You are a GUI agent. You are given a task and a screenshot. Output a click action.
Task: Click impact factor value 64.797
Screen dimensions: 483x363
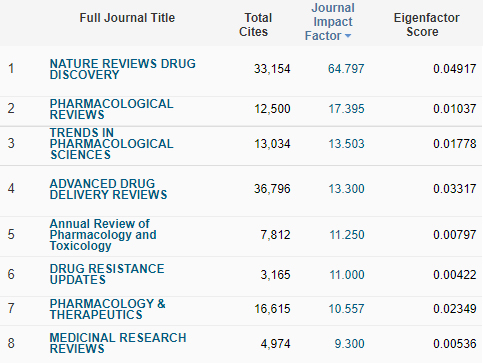[346, 69]
